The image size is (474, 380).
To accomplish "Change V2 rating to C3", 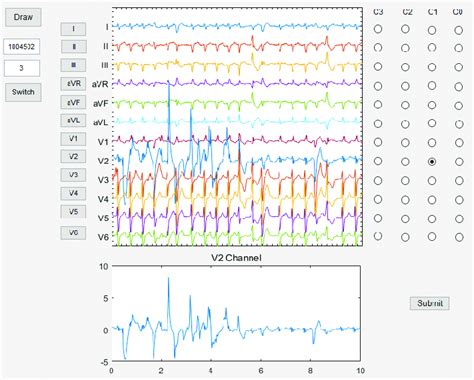I will [x=378, y=161].
